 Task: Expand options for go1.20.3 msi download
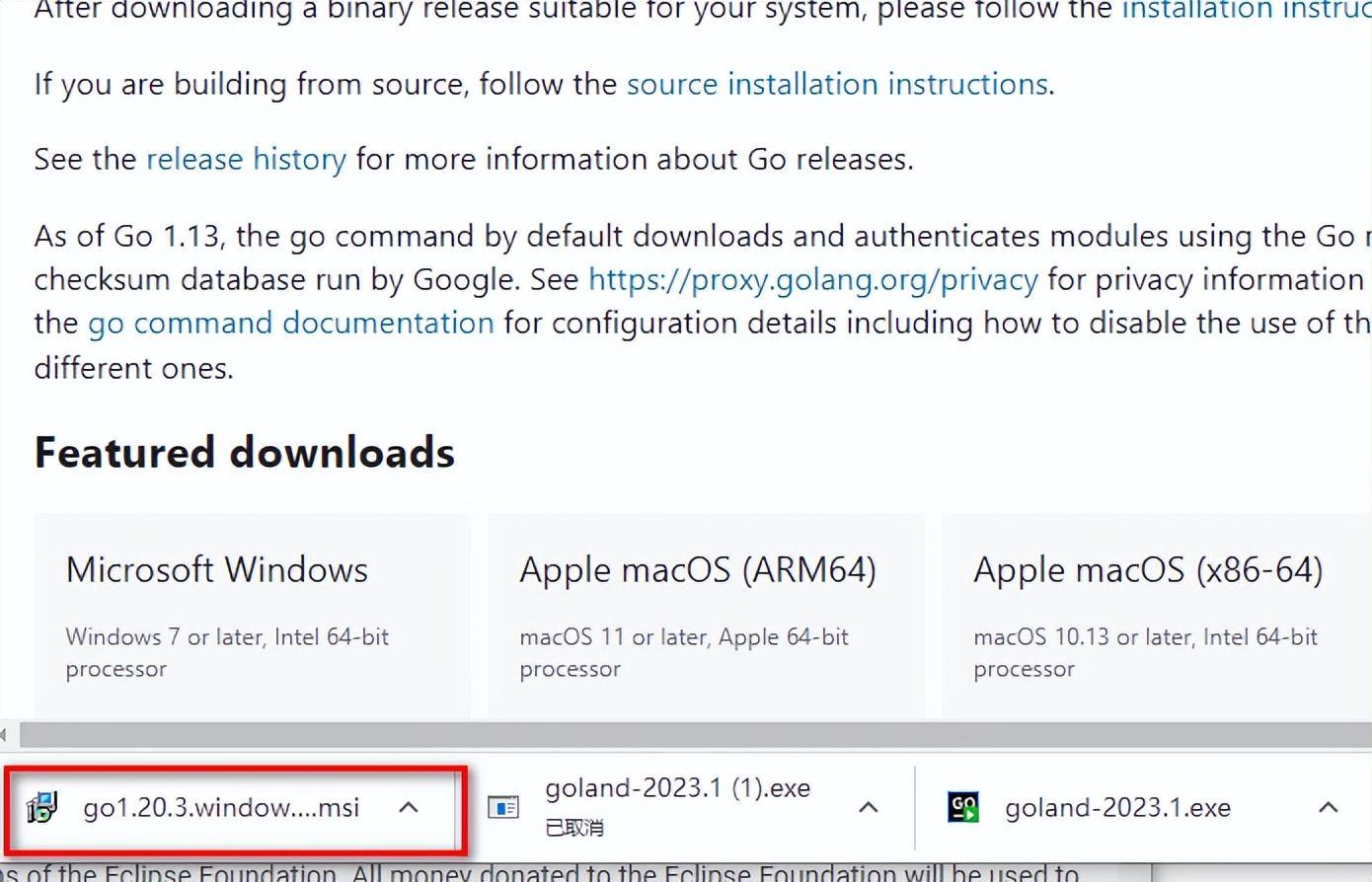click(409, 808)
